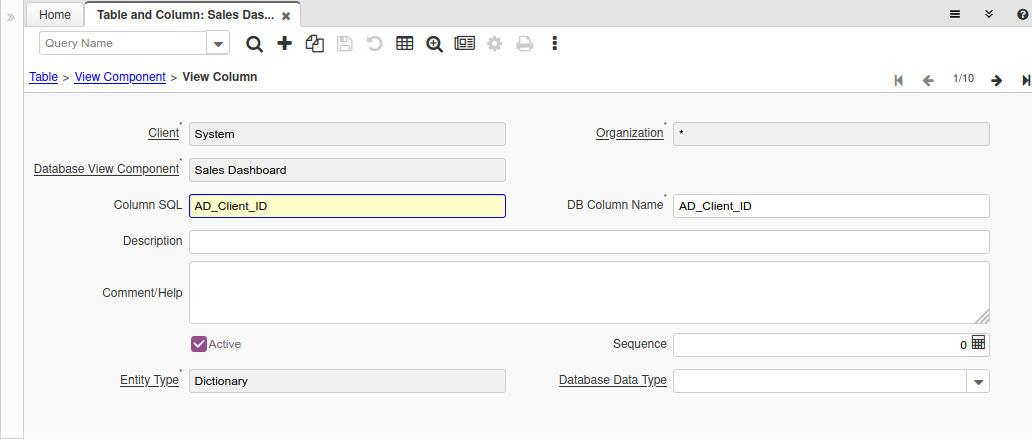The width and height of the screenshot is (1032, 439).
Task: Jump to last record arrow
Action: [x=1026, y=80]
